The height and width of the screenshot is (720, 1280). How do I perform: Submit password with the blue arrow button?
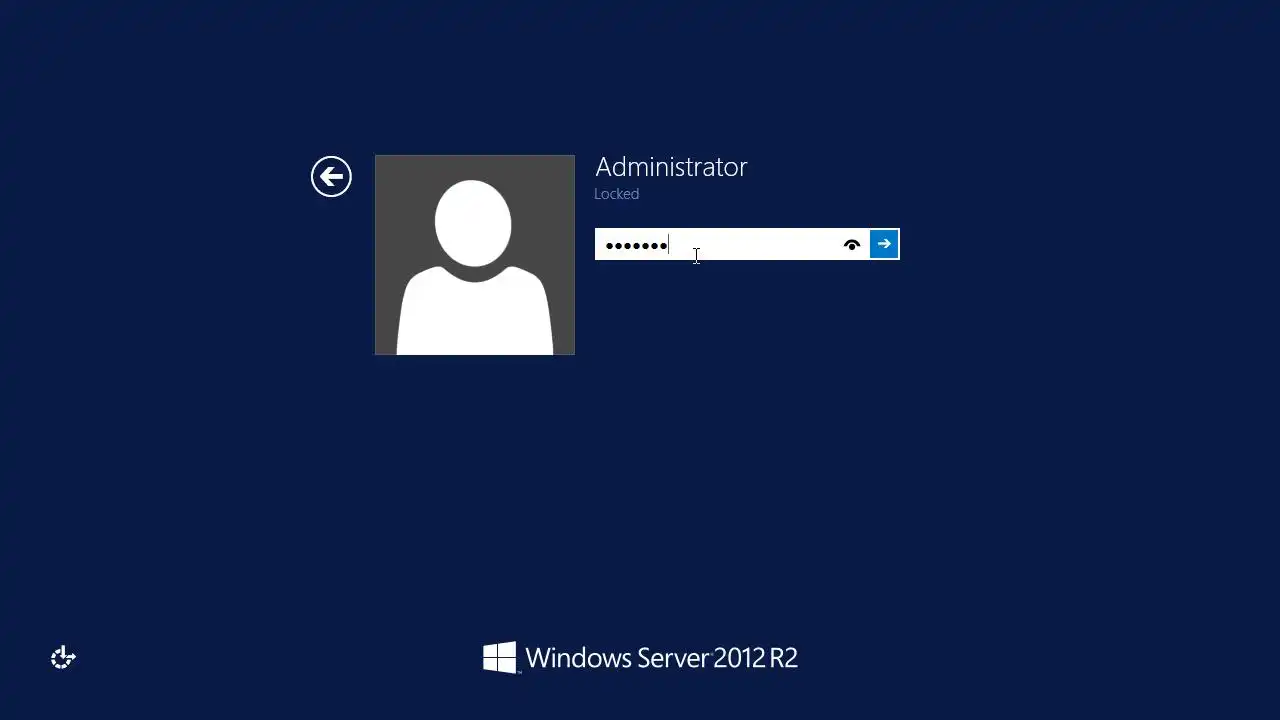click(884, 244)
